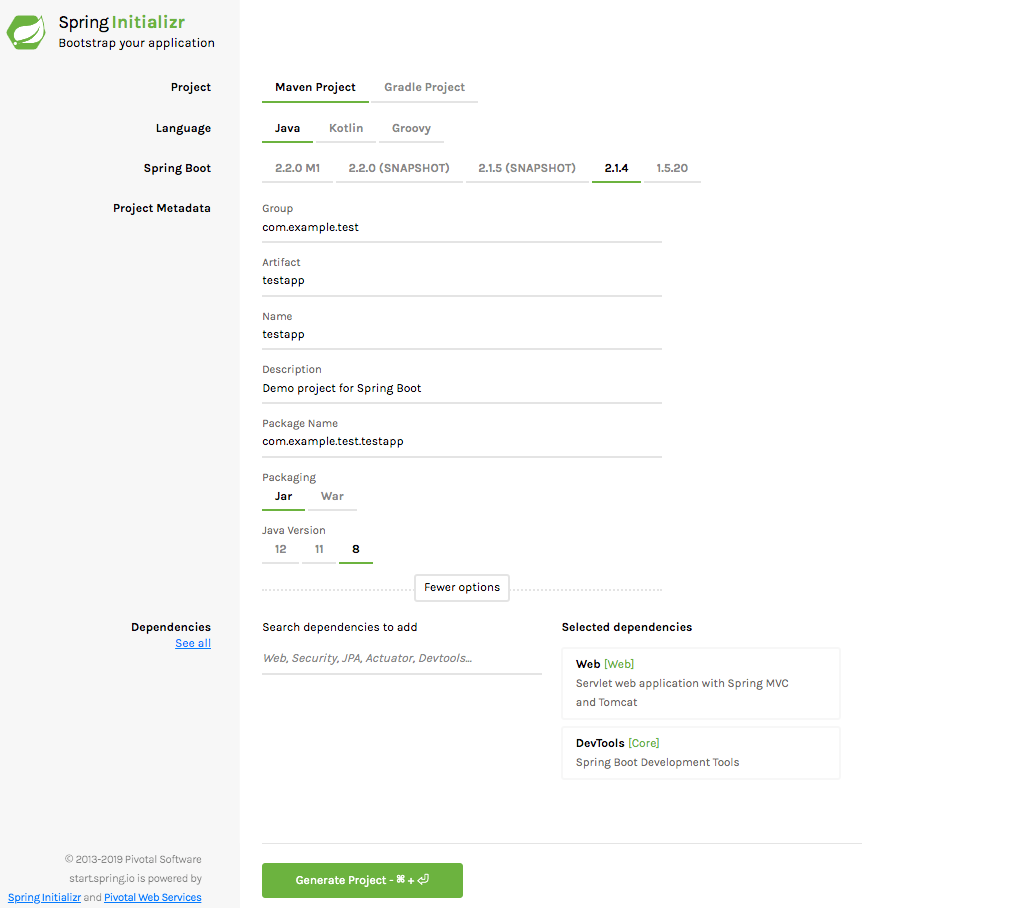Screen dimensions: 1015x908
Task: Click 'Spring Boot Development Tools' description
Action: tap(657, 762)
